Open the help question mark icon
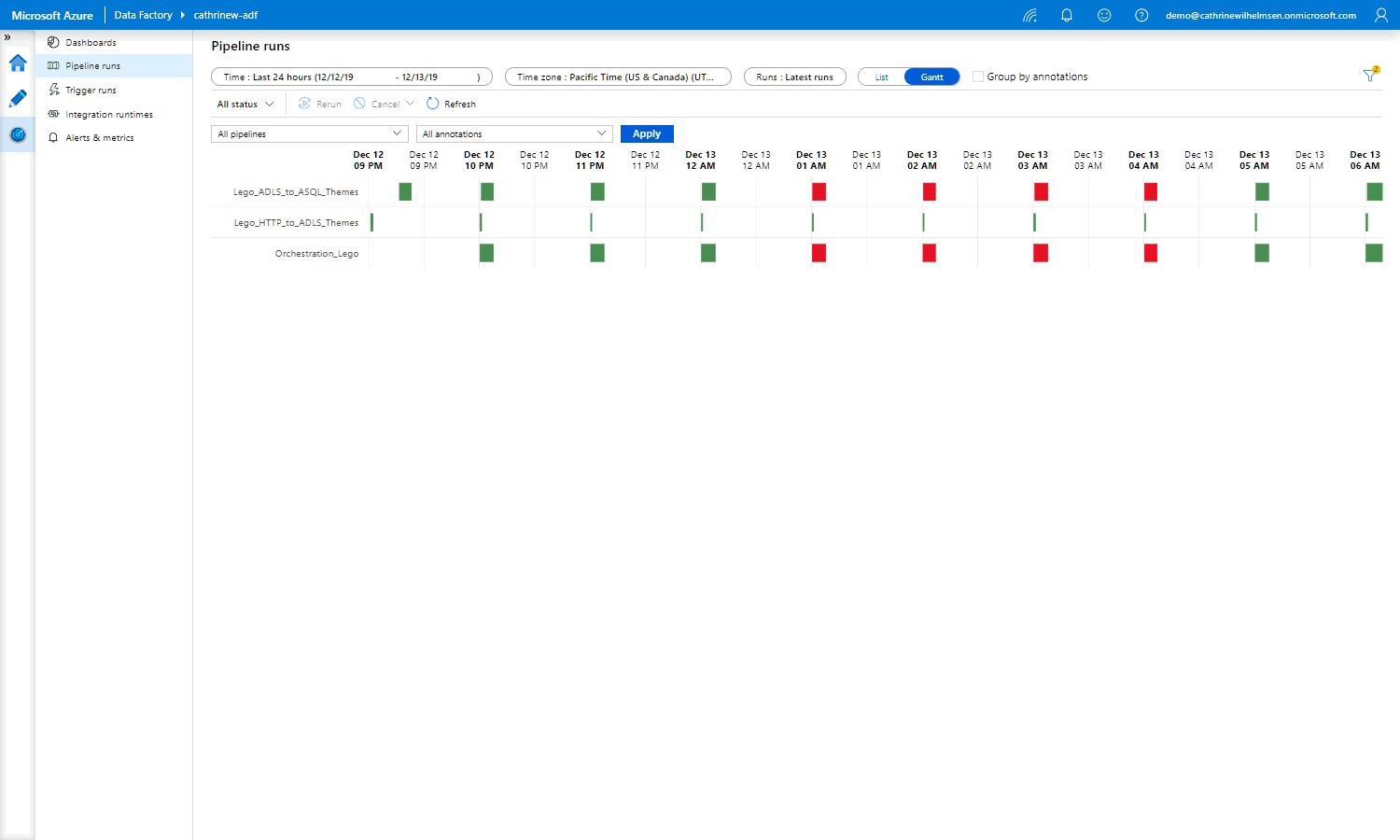This screenshot has width=1400, height=840. point(1141,15)
